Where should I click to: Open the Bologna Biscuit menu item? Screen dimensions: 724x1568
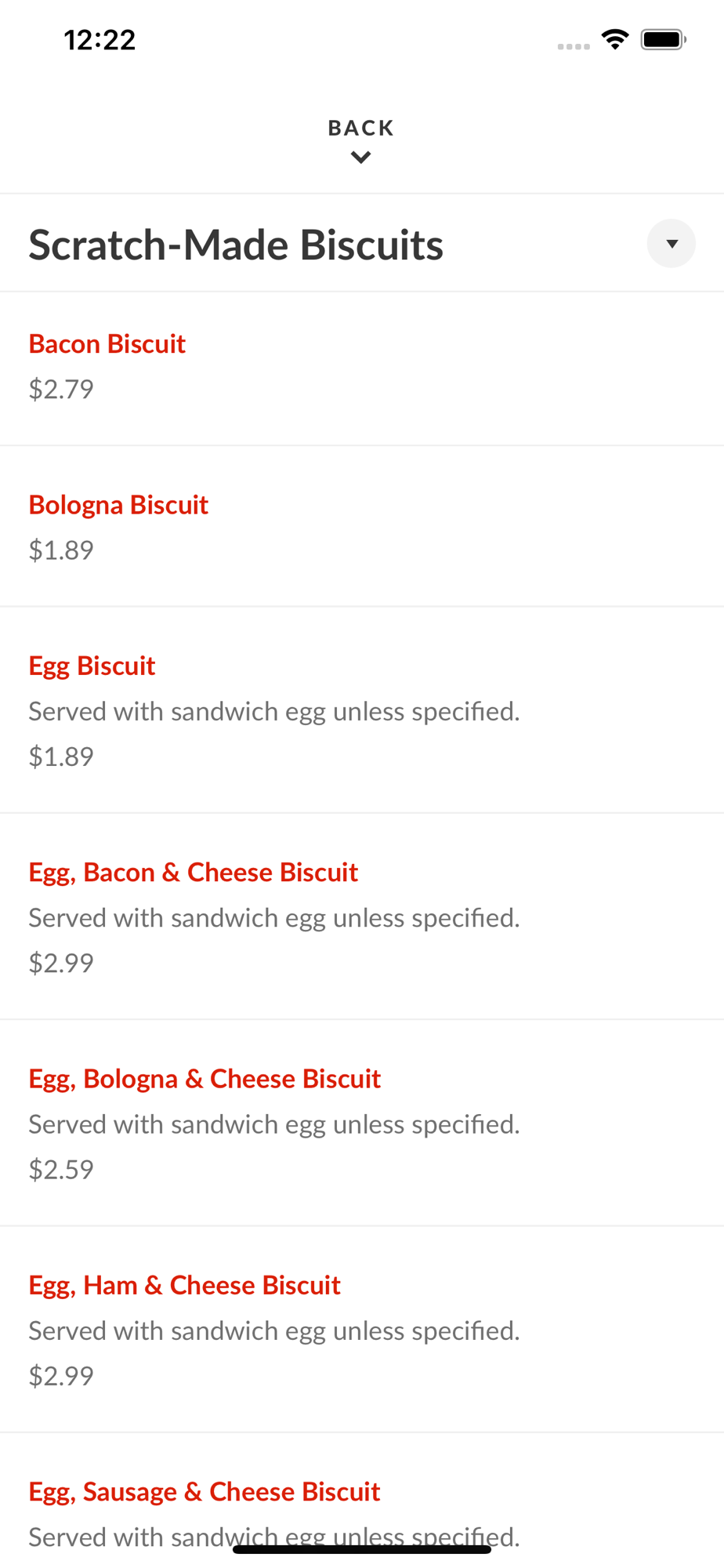coord(118,505)
